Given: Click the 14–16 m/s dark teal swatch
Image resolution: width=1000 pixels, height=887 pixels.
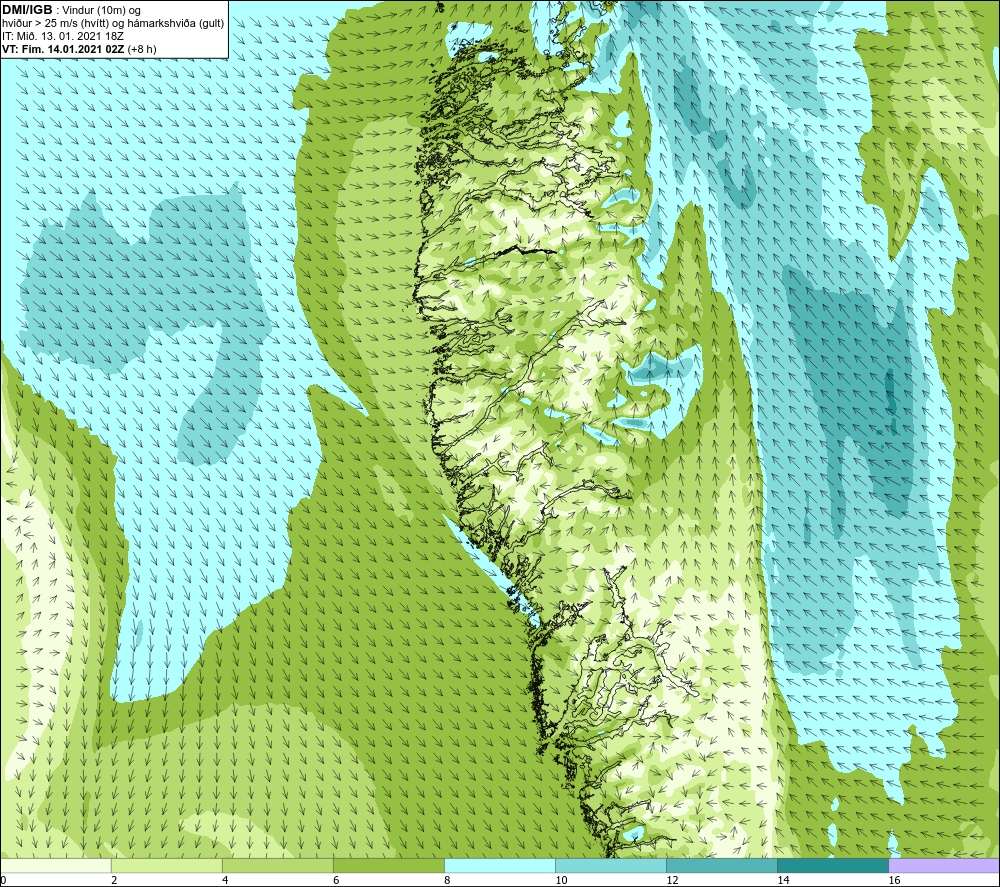Looking at the screenshot, I should click(x=833, y=865).
